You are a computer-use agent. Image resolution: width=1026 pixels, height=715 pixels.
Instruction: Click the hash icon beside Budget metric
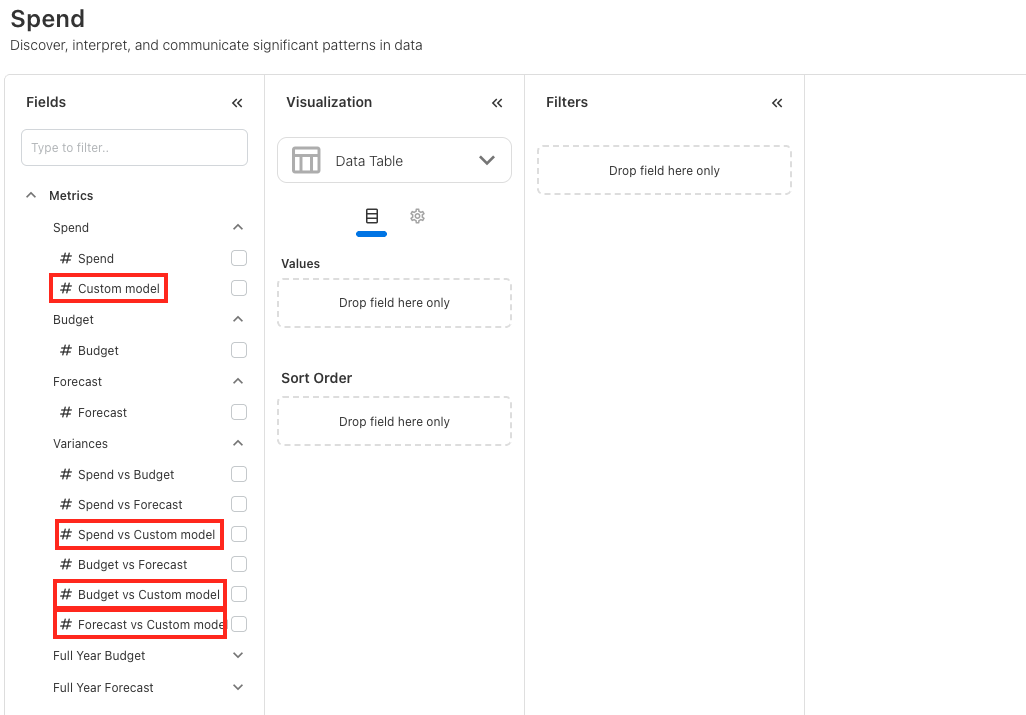click(66, 351)
